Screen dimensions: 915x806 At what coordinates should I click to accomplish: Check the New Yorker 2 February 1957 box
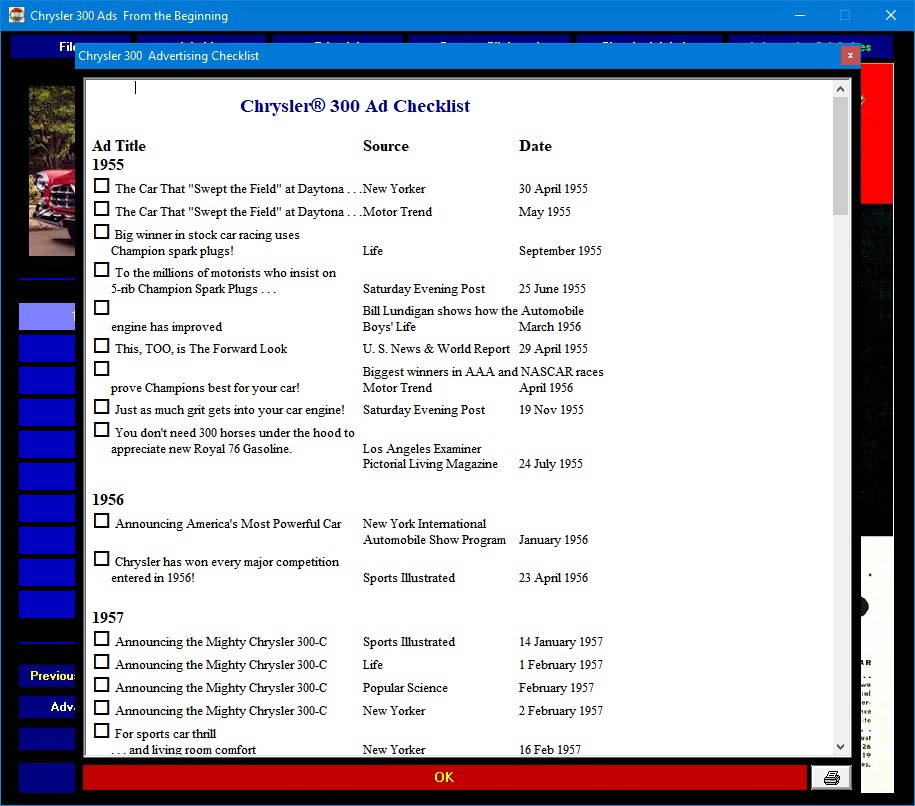(102, 707)
